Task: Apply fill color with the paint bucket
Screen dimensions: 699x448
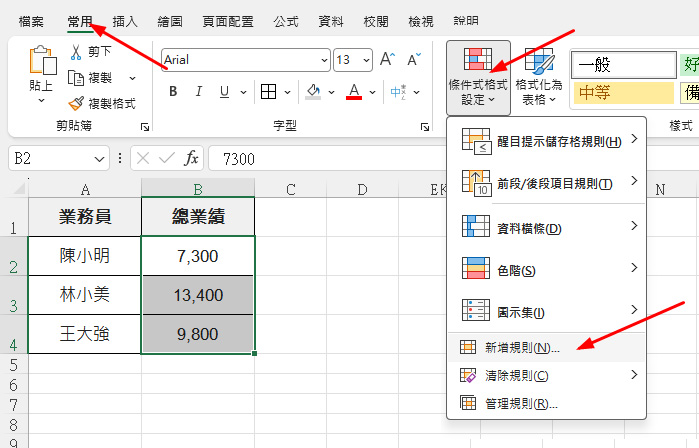Action: pos(313,92)
